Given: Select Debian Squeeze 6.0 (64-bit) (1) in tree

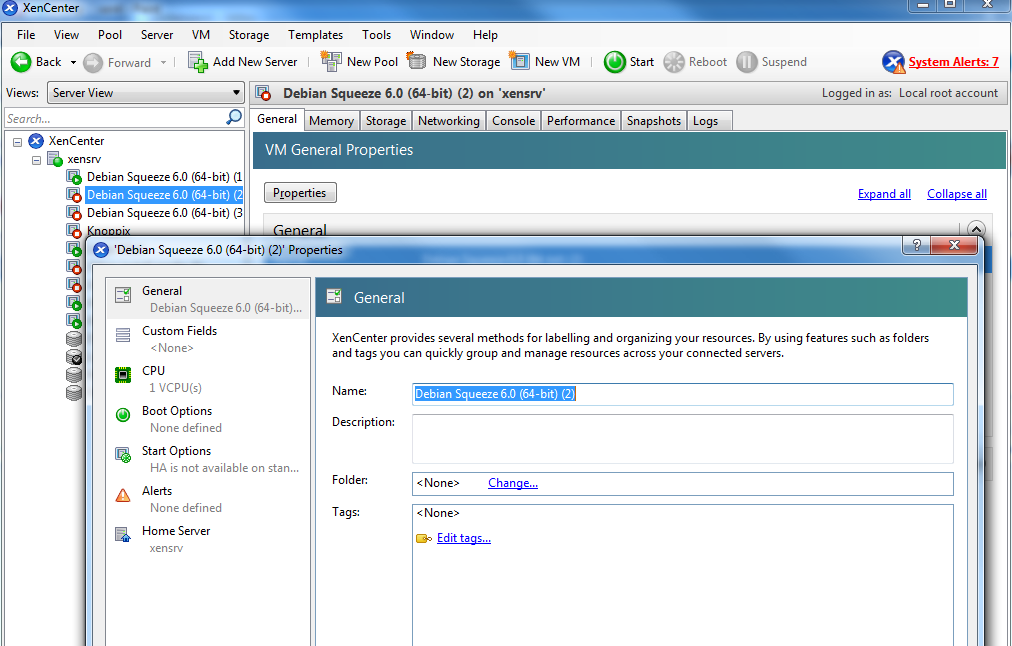Looking at the screenshot, I should (165, 177).
